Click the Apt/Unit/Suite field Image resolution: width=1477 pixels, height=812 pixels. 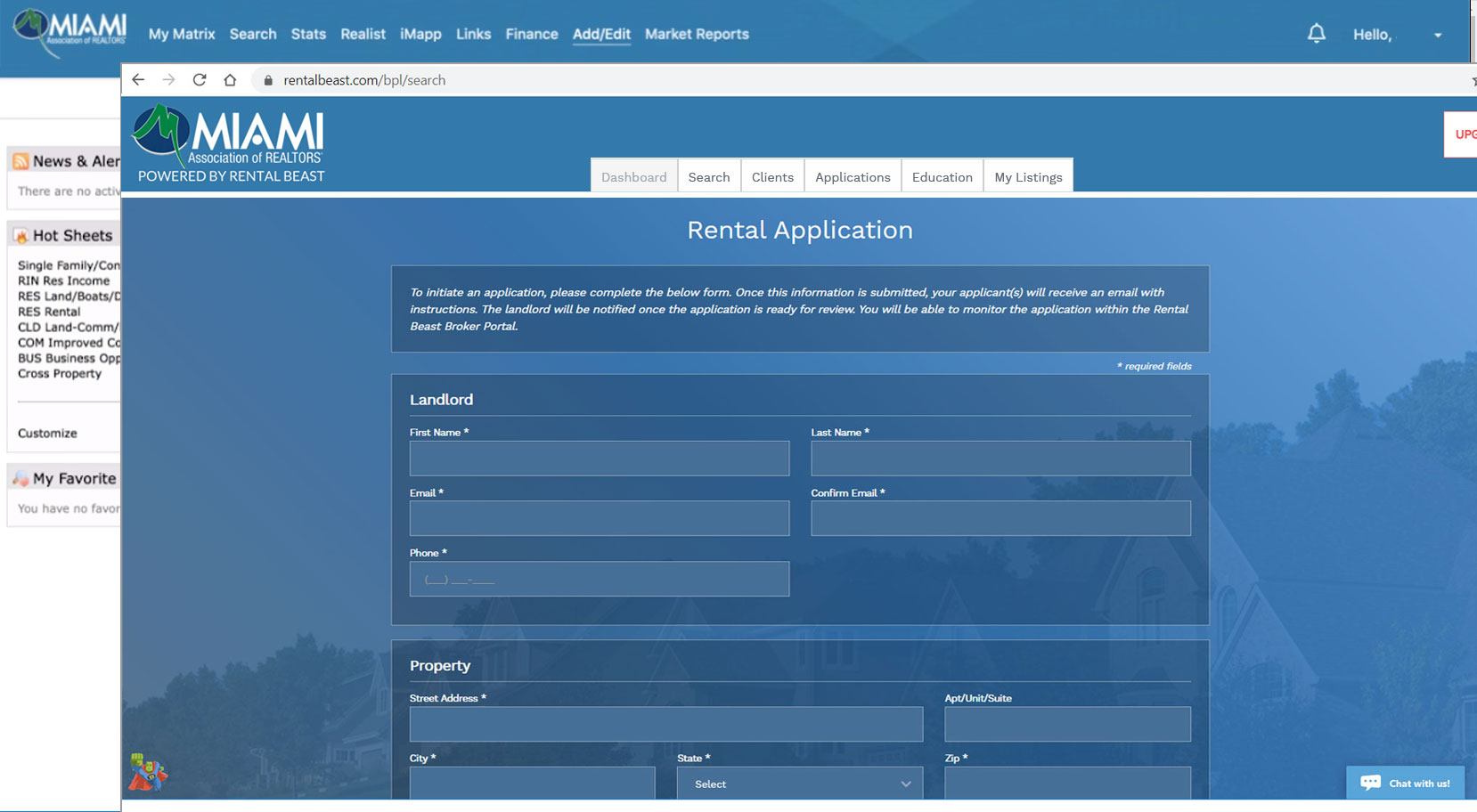pyautogui.click(x=1067, y=724)
